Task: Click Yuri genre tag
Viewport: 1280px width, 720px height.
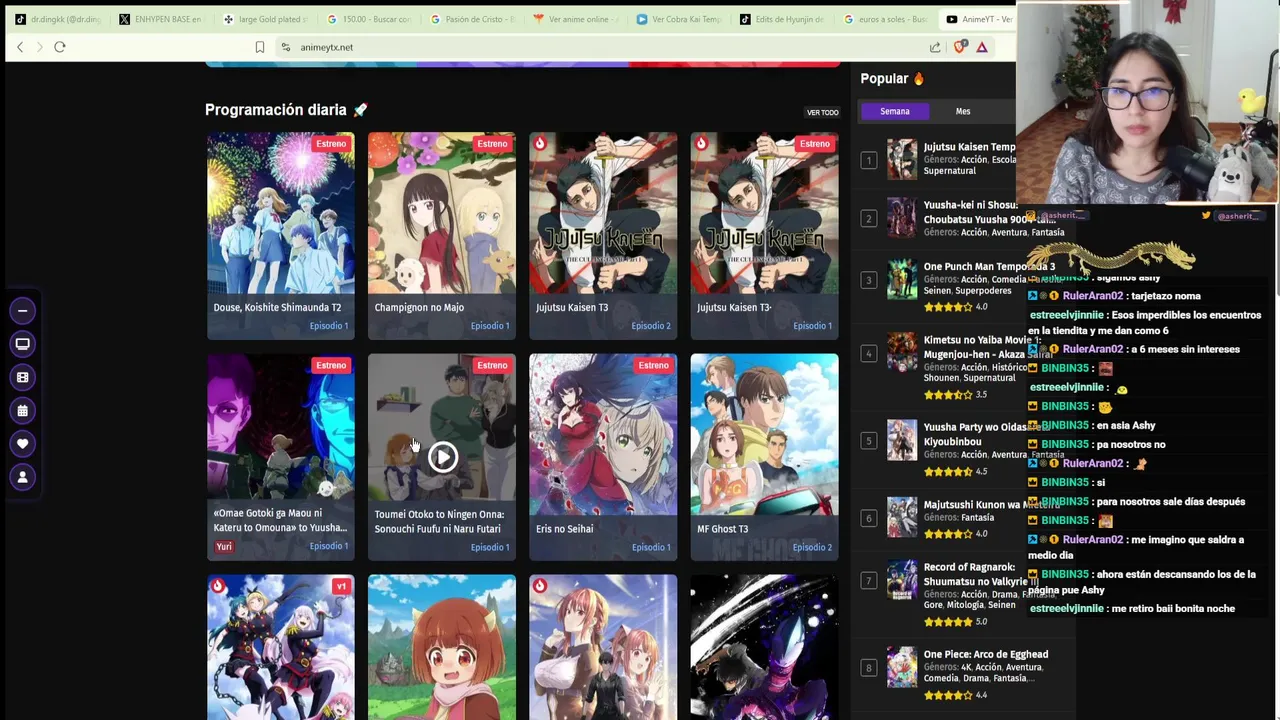Action: [224, 547]
